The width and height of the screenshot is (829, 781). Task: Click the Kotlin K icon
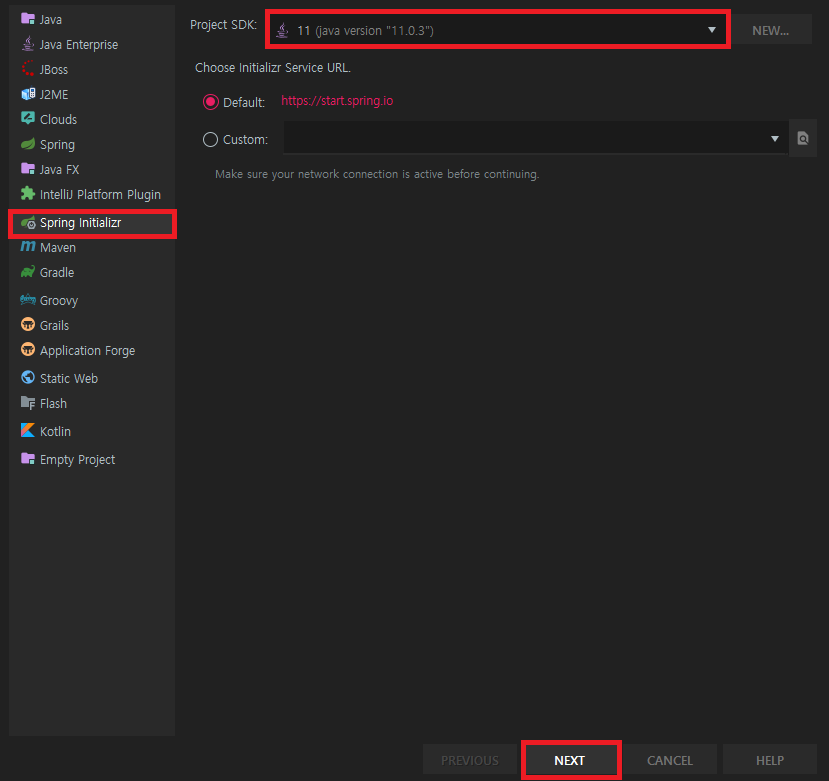click(x=27, y=430)
